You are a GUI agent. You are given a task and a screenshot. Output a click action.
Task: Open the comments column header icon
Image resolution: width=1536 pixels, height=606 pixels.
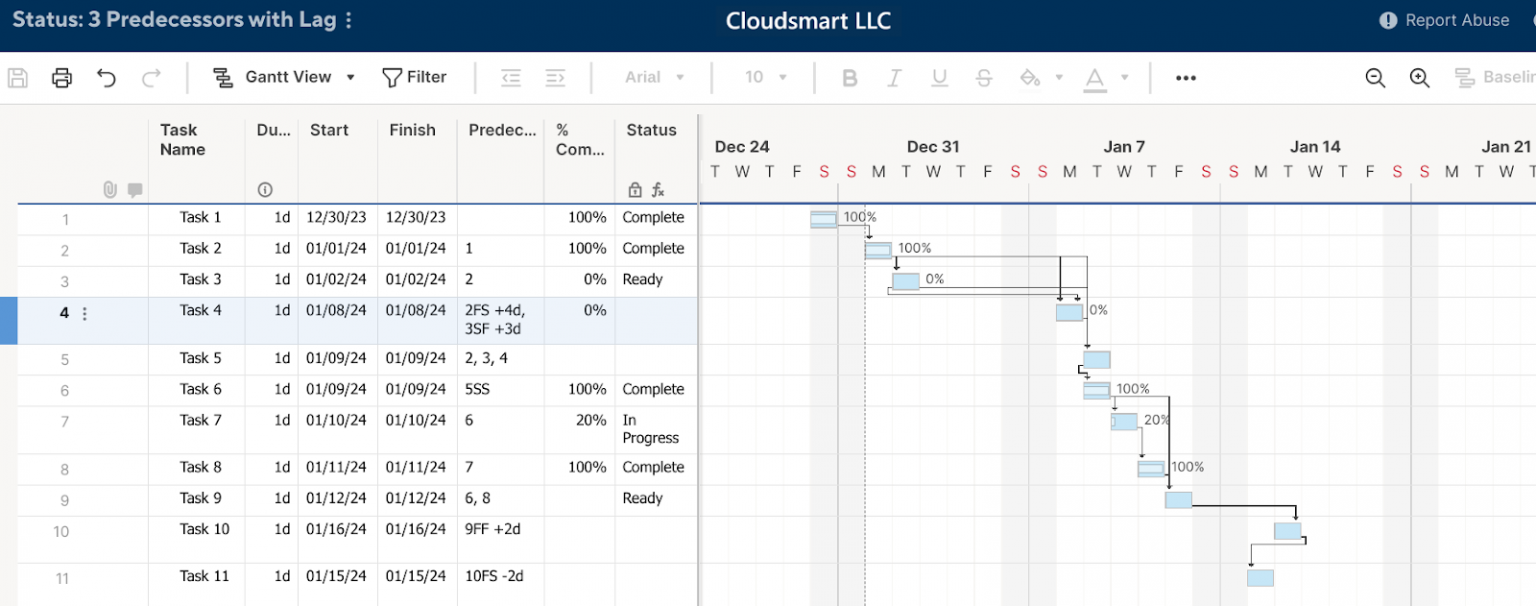click(137, 188)
